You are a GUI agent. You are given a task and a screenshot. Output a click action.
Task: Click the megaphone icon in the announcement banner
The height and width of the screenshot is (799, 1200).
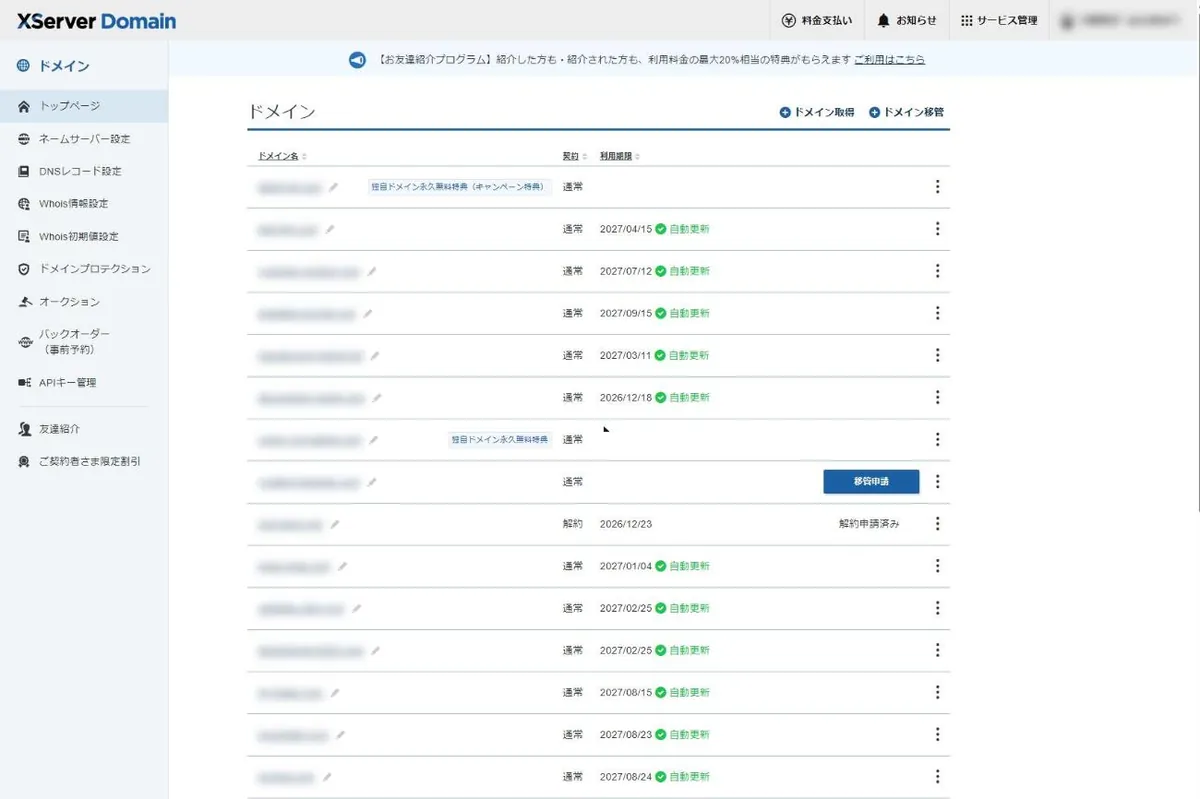click(357, 60)
